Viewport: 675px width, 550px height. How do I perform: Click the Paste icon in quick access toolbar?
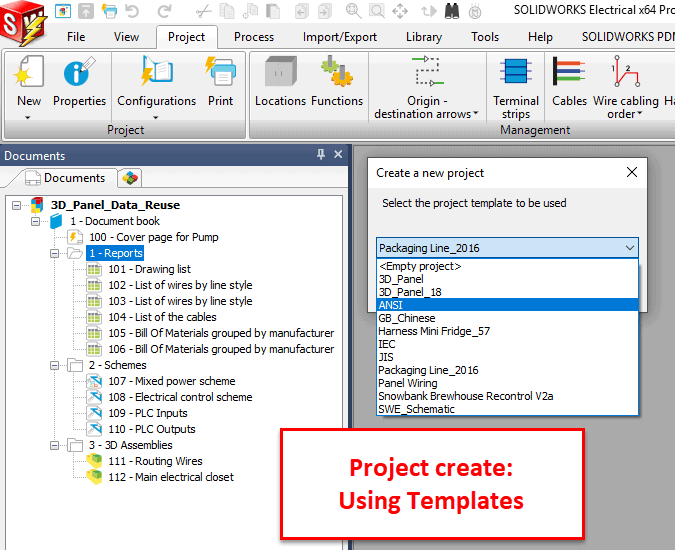coord(273,10)
